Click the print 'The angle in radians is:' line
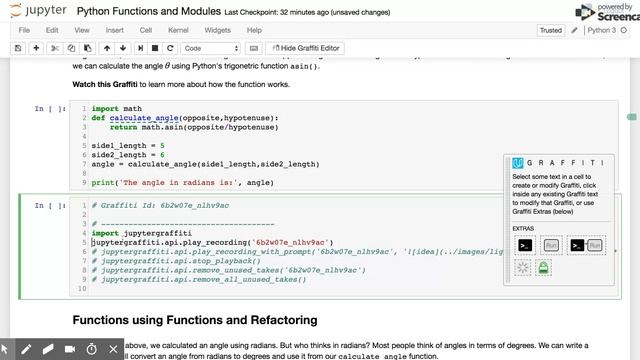Viewport: 640px width, 360px height. 182,182
